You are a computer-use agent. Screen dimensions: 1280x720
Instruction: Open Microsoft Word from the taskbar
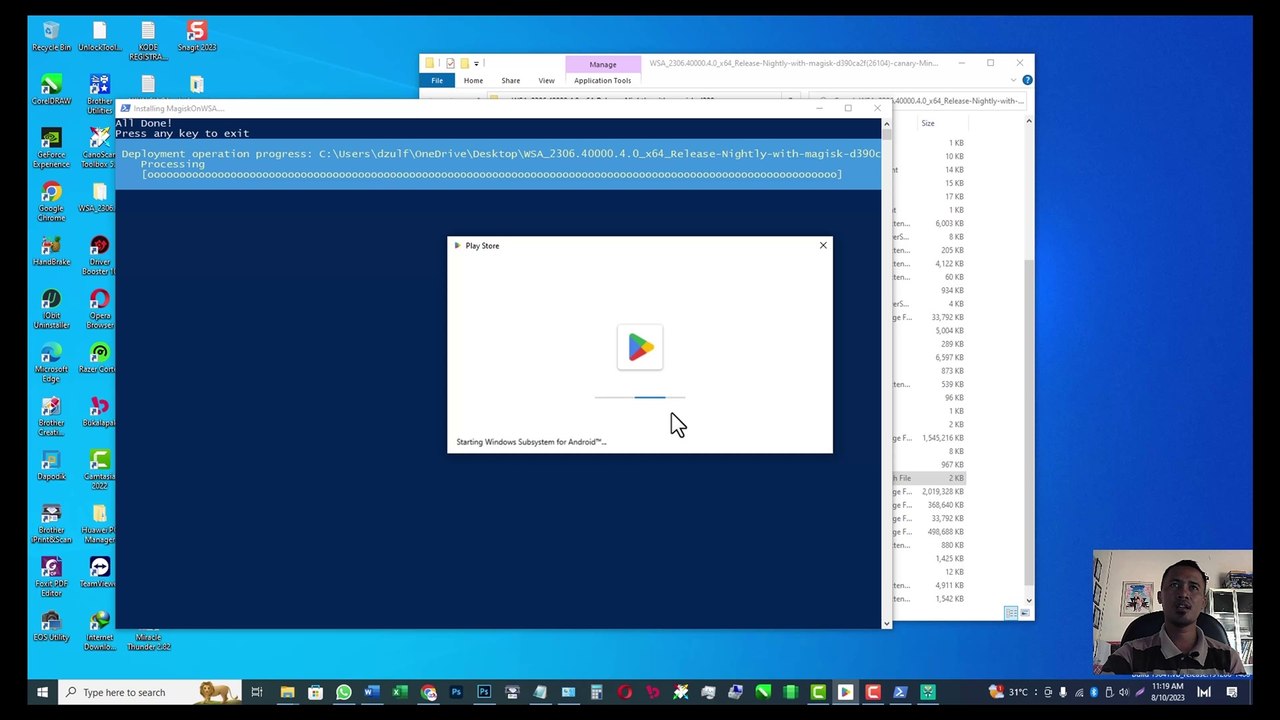pos(371,692)
